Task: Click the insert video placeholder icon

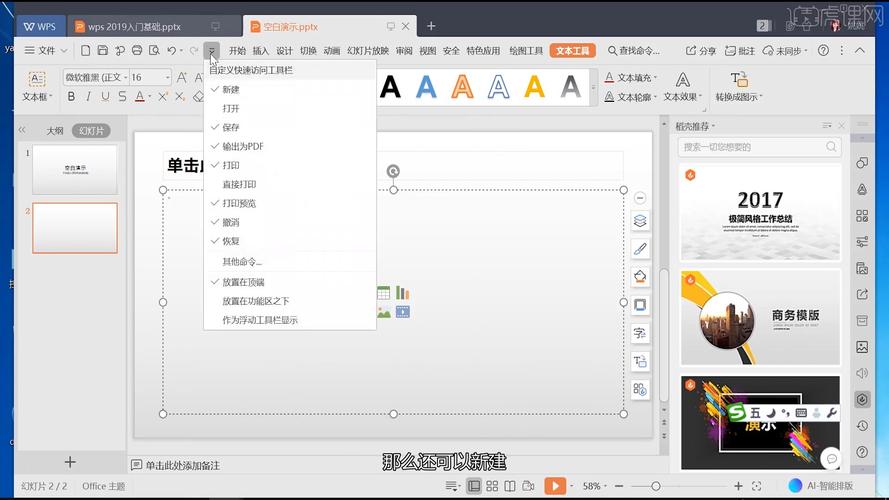Action: point(403,312)
